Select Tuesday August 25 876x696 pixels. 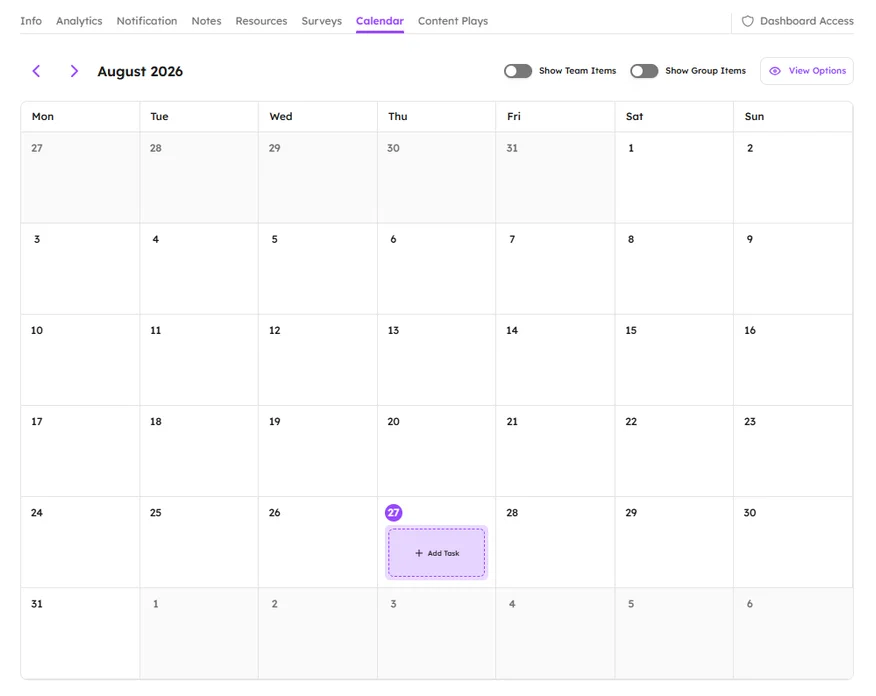pos(199,542)
